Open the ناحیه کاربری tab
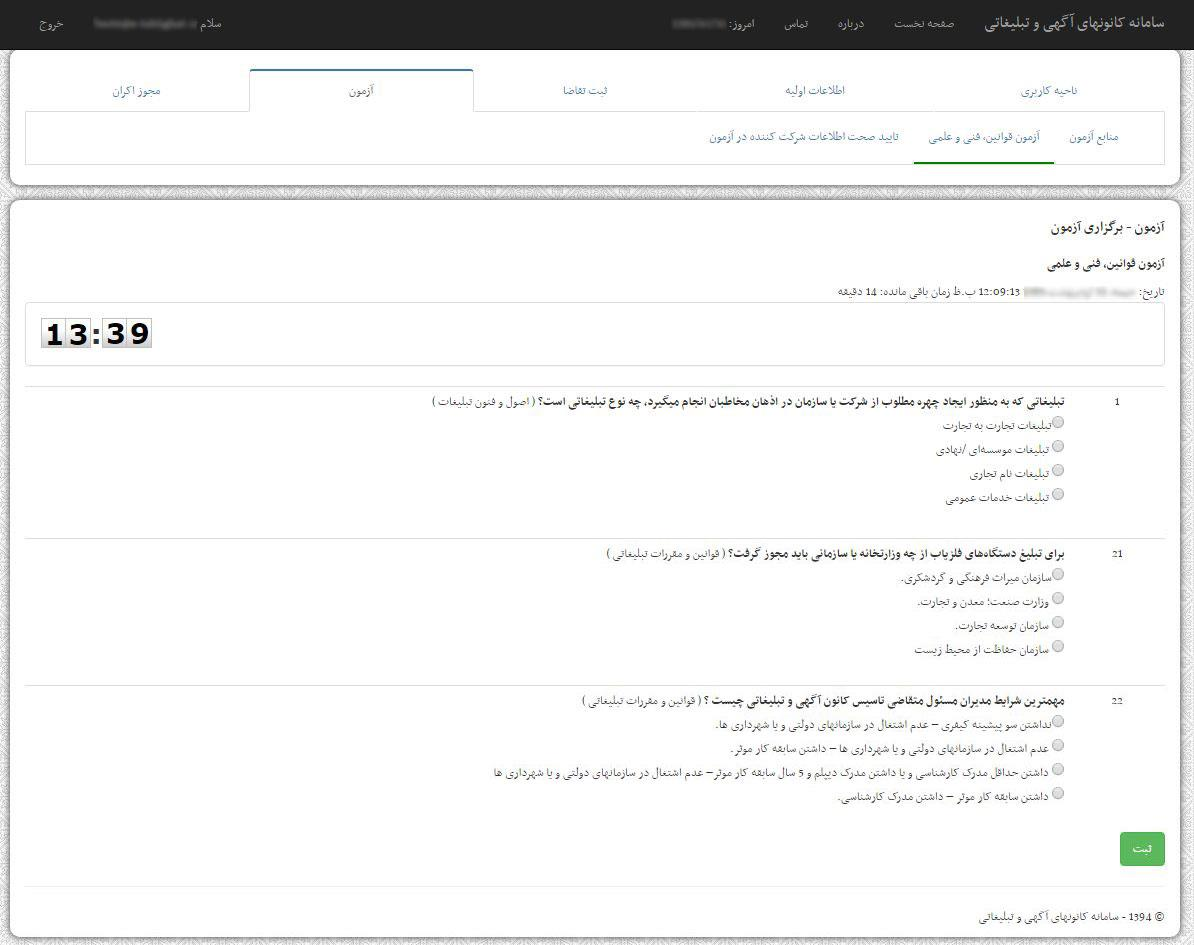This screenshot has width=1194, height=945. pos(1049,91)
